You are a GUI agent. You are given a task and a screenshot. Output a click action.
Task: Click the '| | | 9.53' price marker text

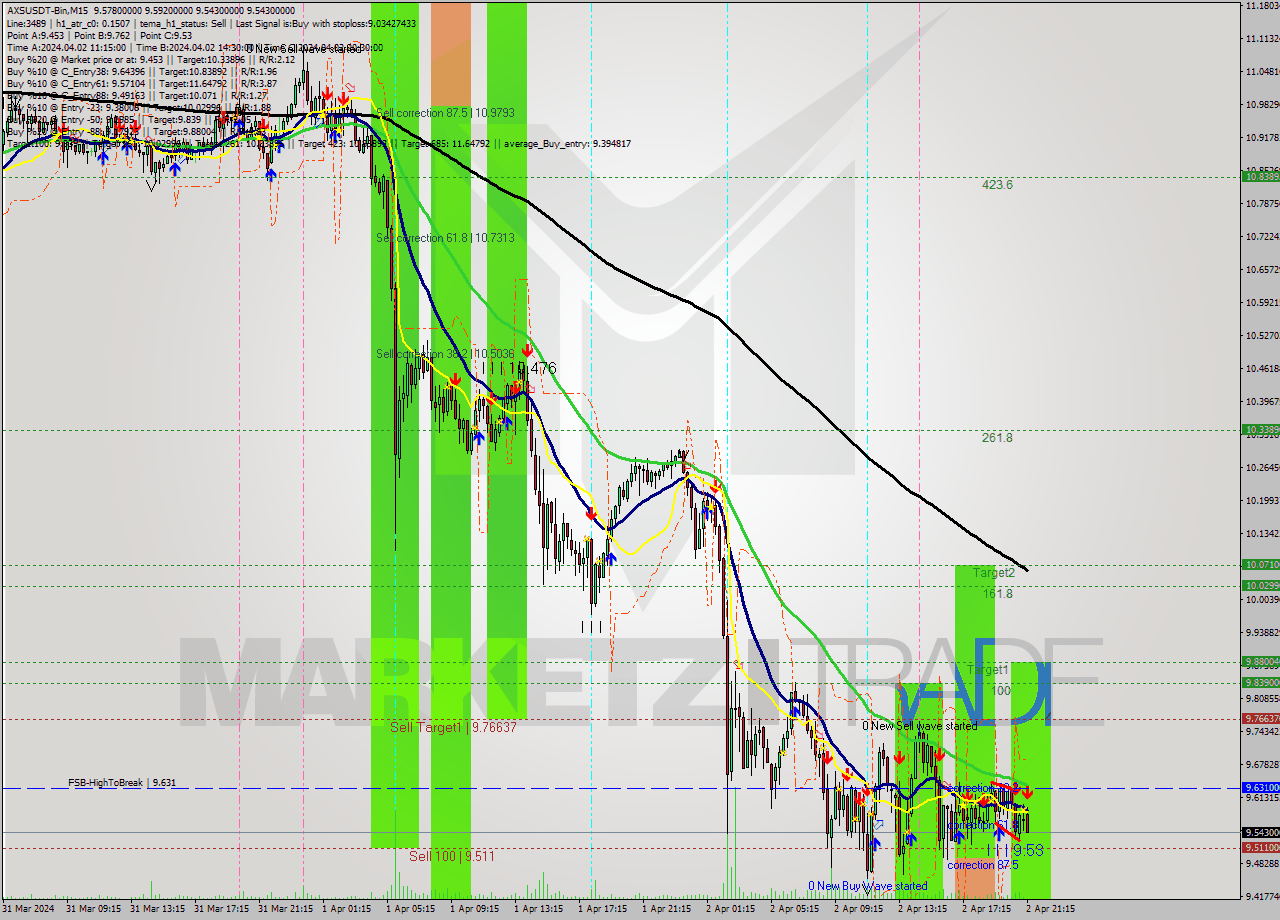[x=1015, y=850]
